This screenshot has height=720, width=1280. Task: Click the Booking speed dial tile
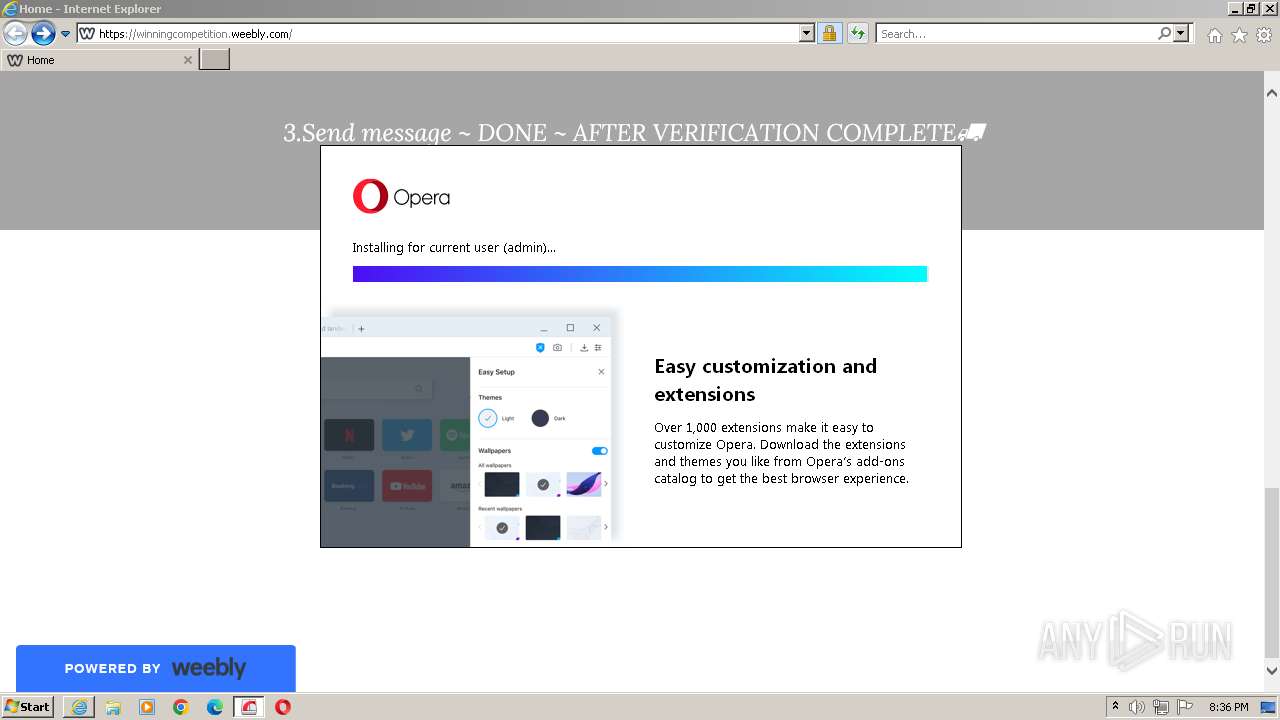click(x=349, y=486)
